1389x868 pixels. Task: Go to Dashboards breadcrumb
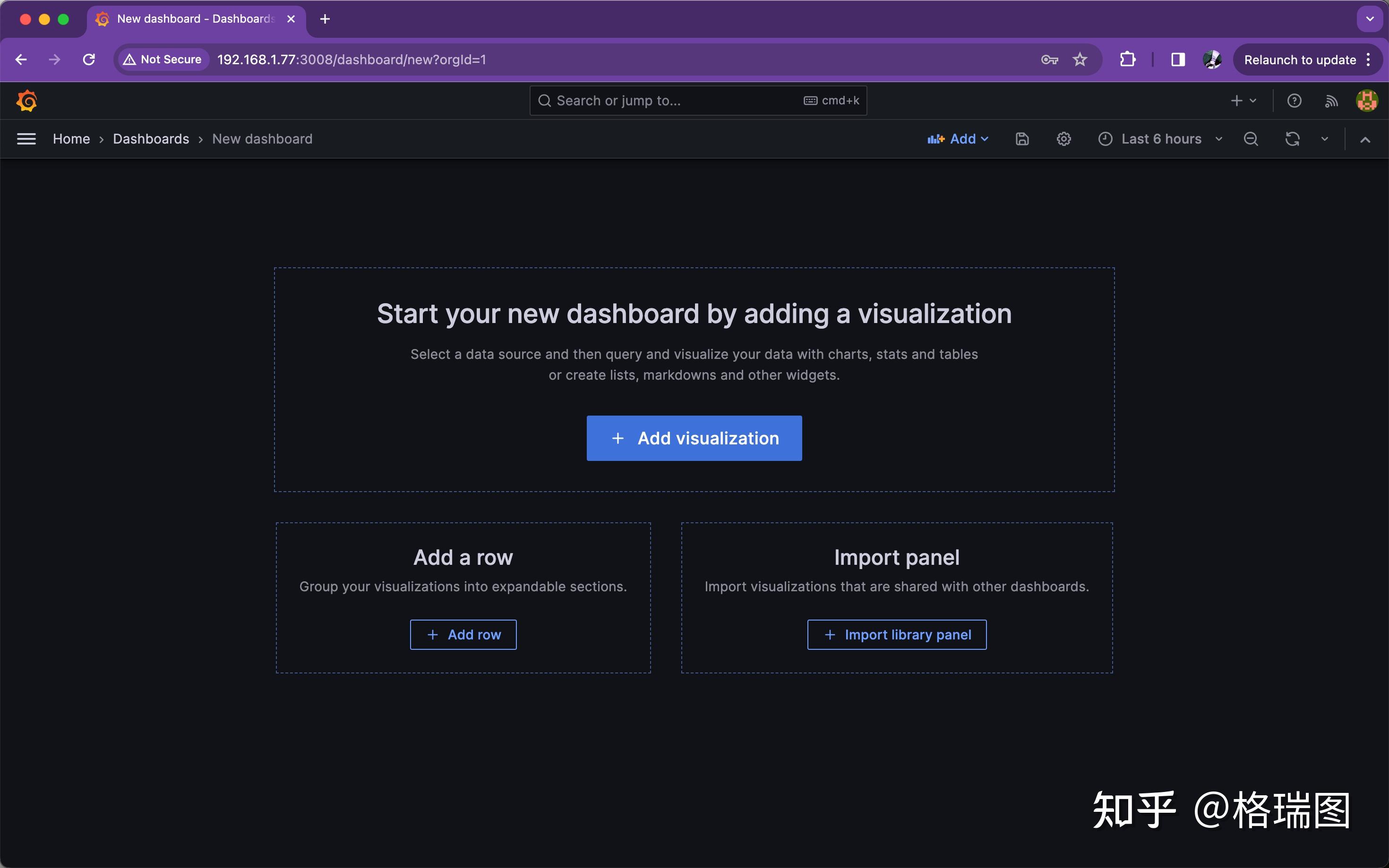151,139
